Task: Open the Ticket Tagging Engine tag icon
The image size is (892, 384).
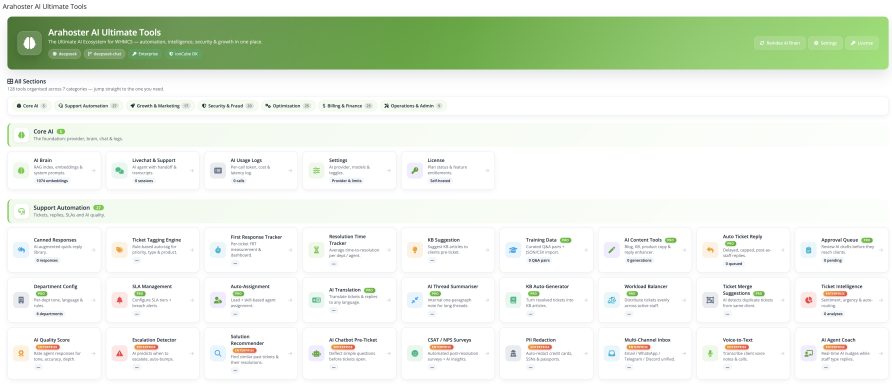Action: point(120,250)
